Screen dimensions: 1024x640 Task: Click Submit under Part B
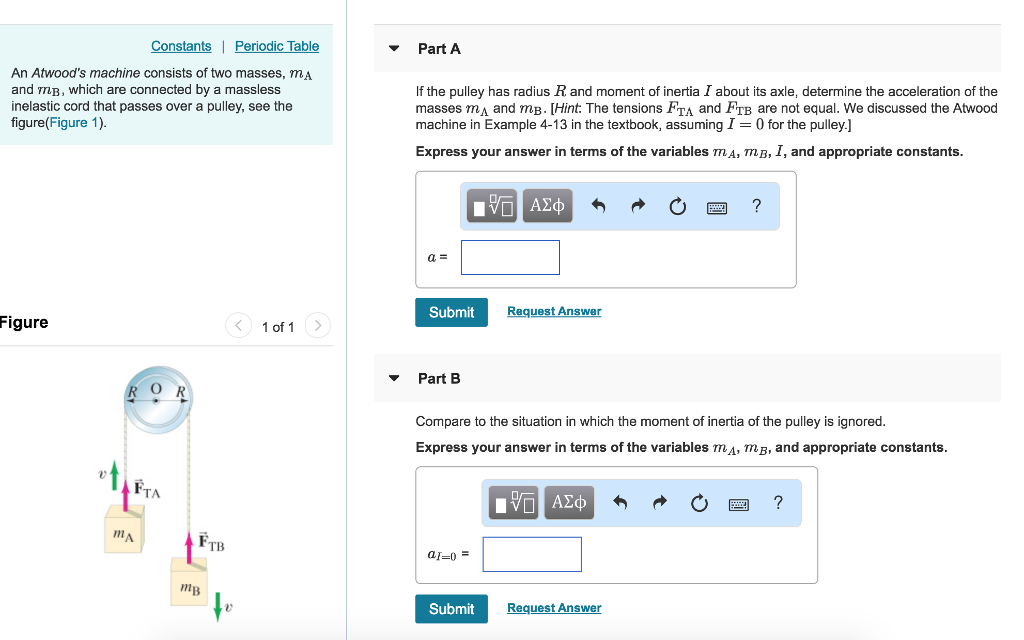point(451,608)
